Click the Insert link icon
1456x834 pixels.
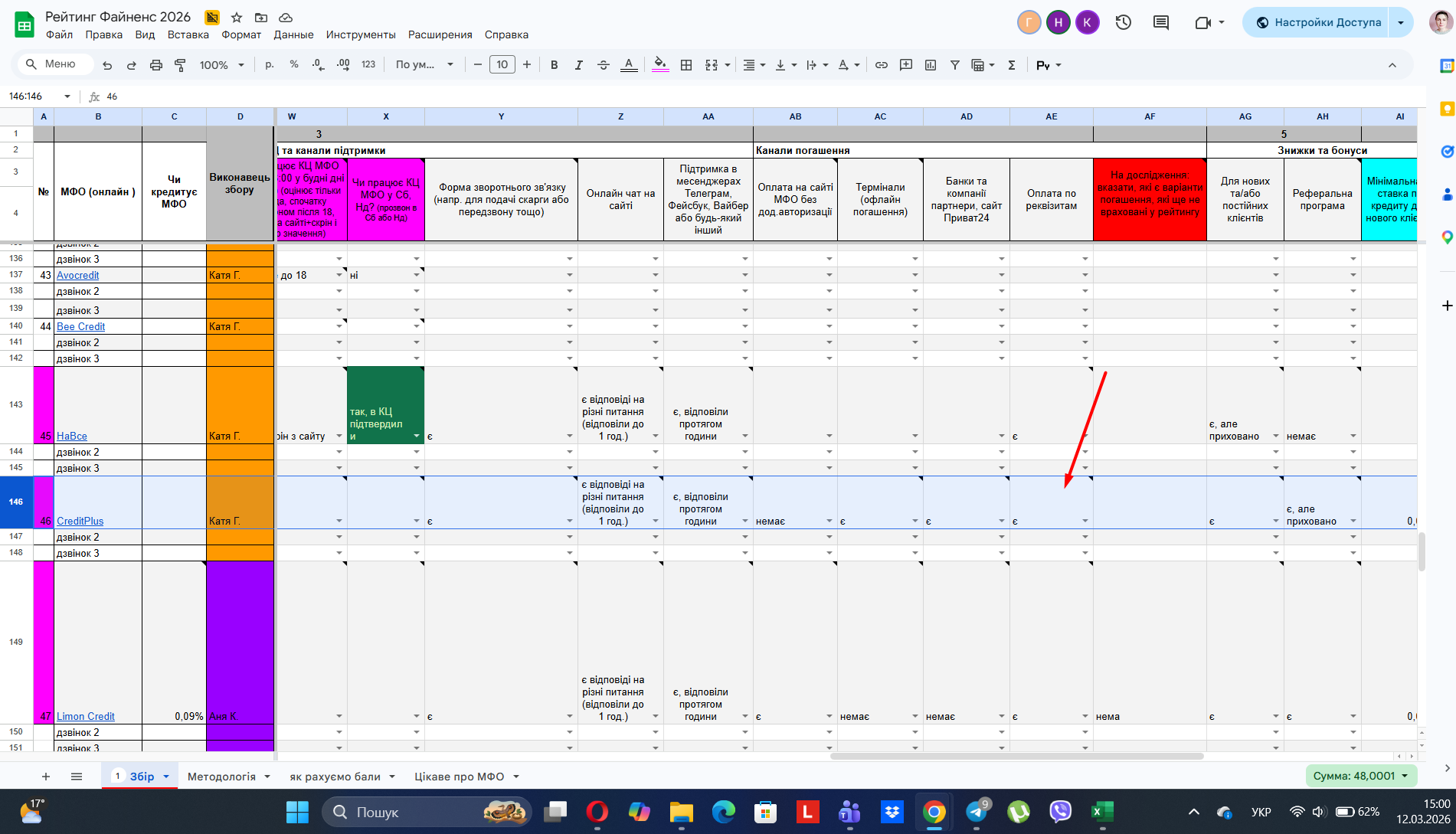[x=882, y=65]
